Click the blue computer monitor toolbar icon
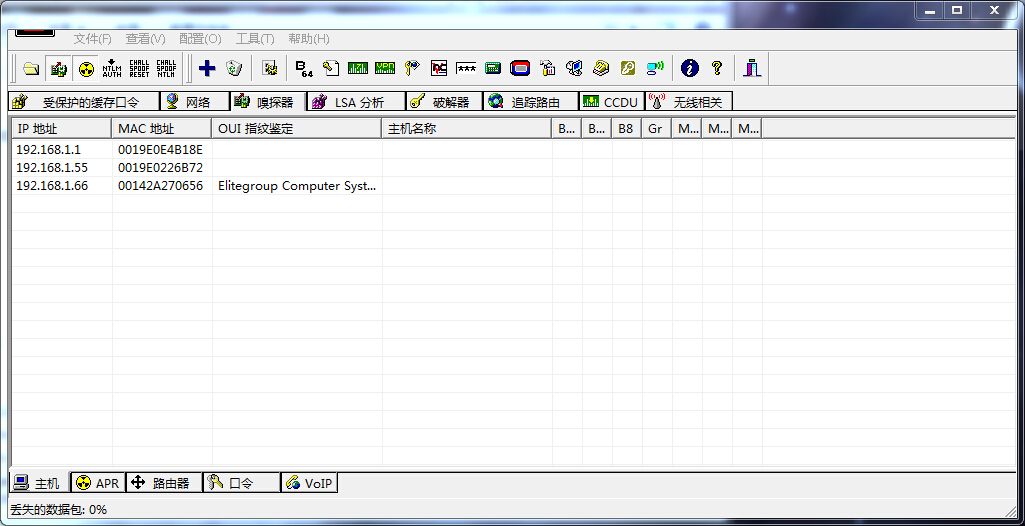The height and width of the screenshot is (526, 1025). pos(574,68)
